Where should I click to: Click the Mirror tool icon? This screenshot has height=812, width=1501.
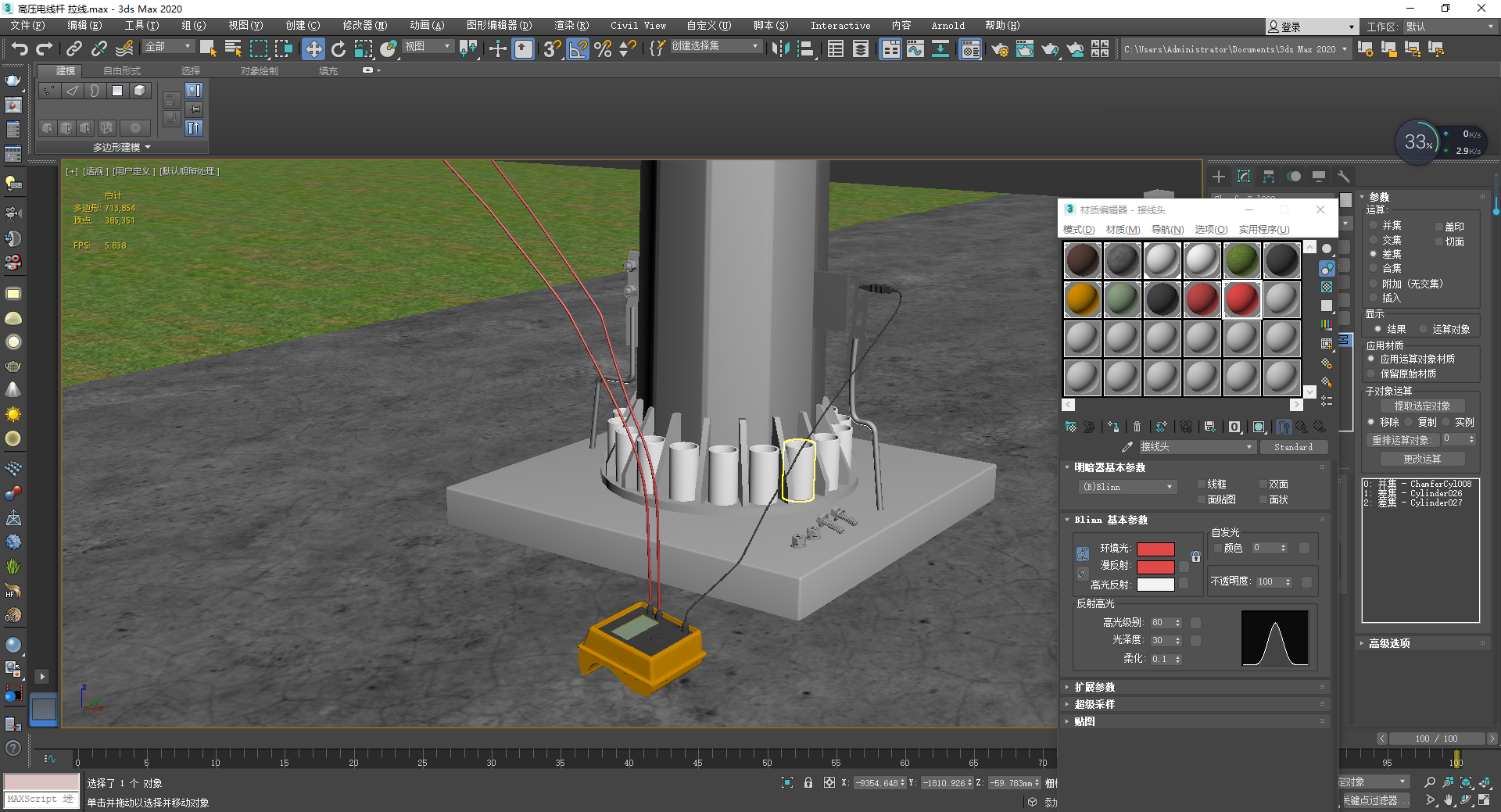tap(780, 49)
